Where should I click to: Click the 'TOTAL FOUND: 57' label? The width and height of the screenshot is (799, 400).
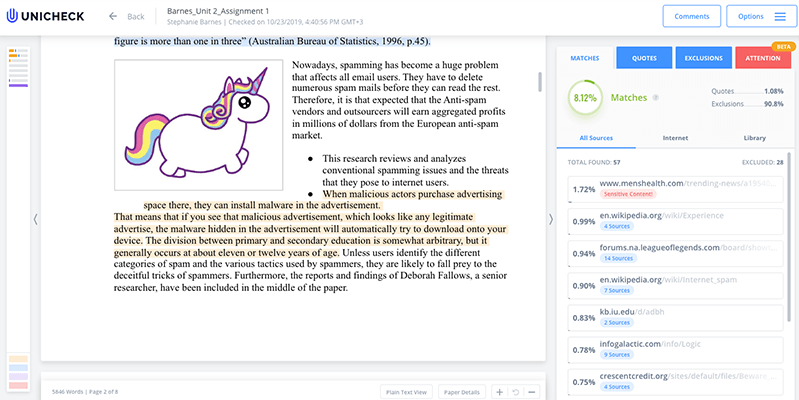[x=594, y=163]
